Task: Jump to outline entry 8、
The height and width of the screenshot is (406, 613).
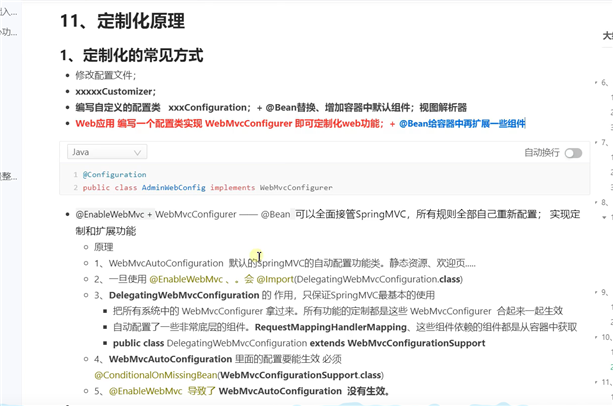Action: coord(605,202)
